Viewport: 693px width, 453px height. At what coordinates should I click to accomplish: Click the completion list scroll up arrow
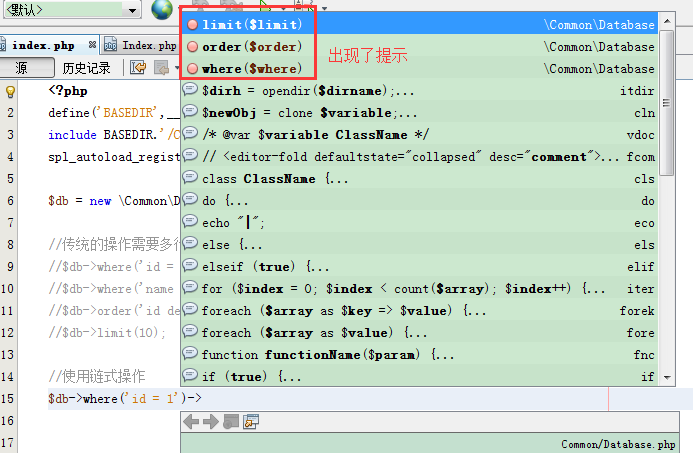(x=666, y=21)
